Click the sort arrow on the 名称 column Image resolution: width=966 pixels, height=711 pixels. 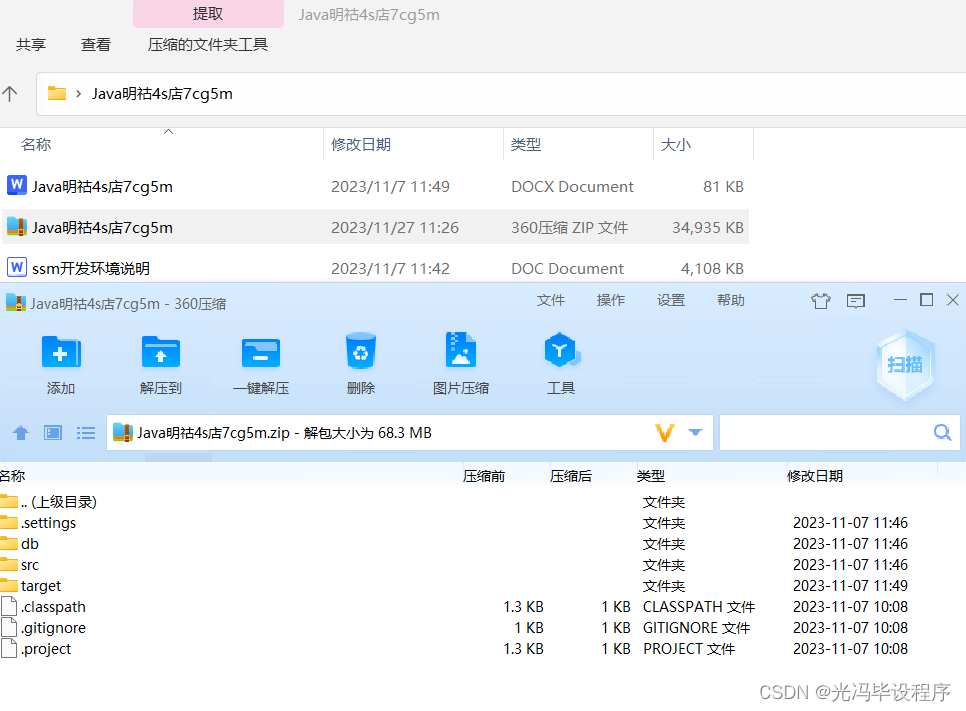168,130
